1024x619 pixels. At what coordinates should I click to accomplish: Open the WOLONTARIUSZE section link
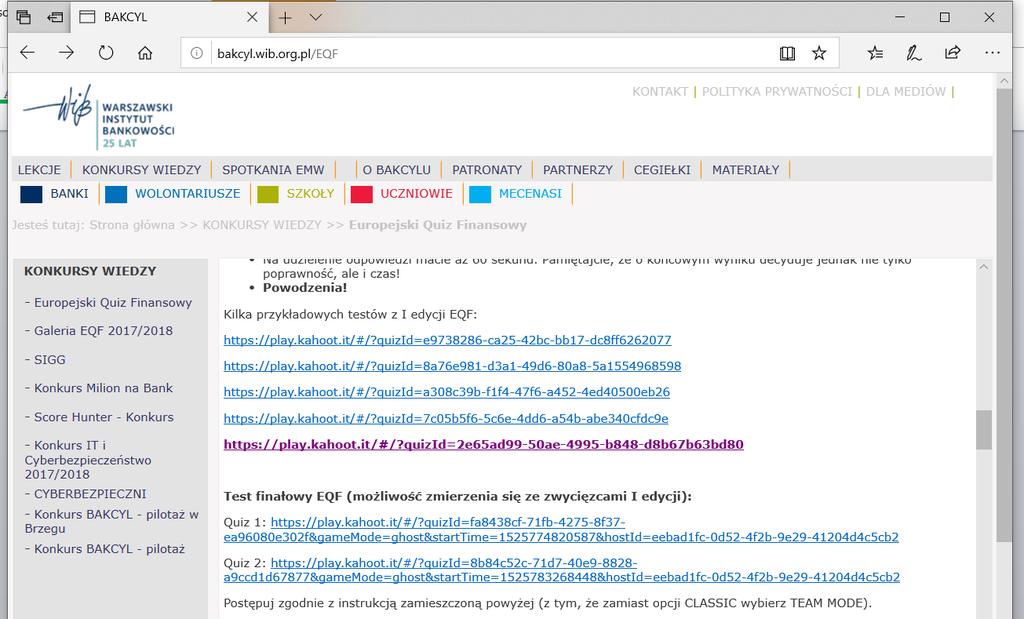tap(187, 193)
